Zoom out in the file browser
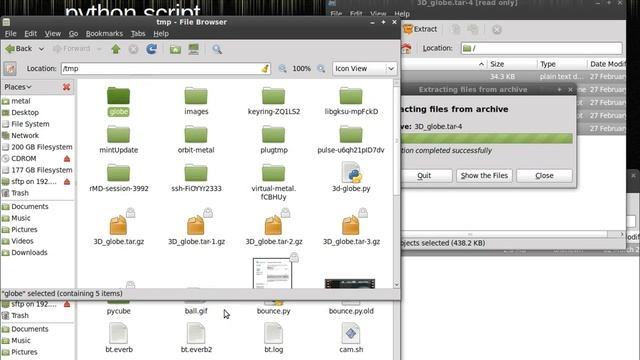The width and height of the screenshot is (640, 360). (x=282, y=69)
